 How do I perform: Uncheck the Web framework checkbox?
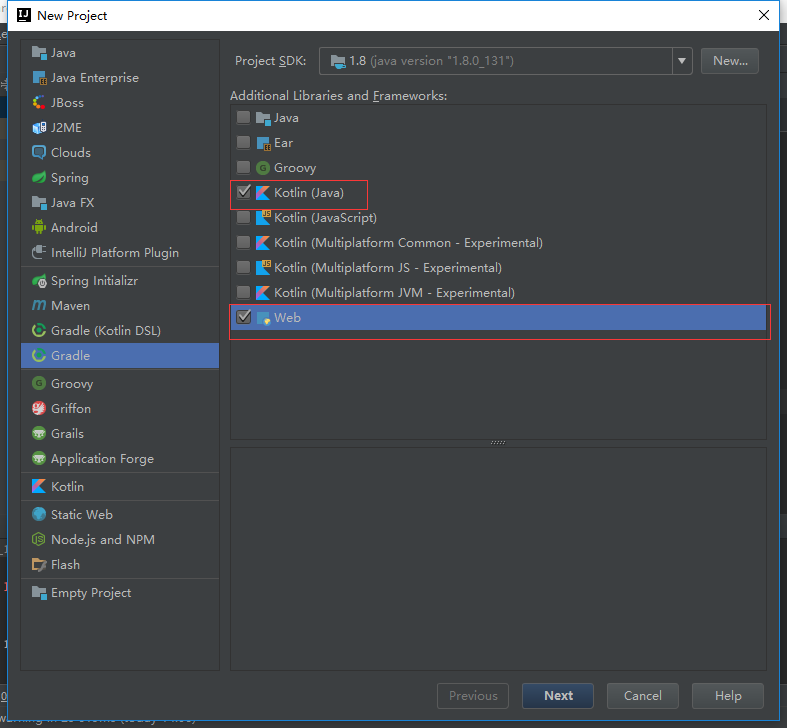point(243,317)
